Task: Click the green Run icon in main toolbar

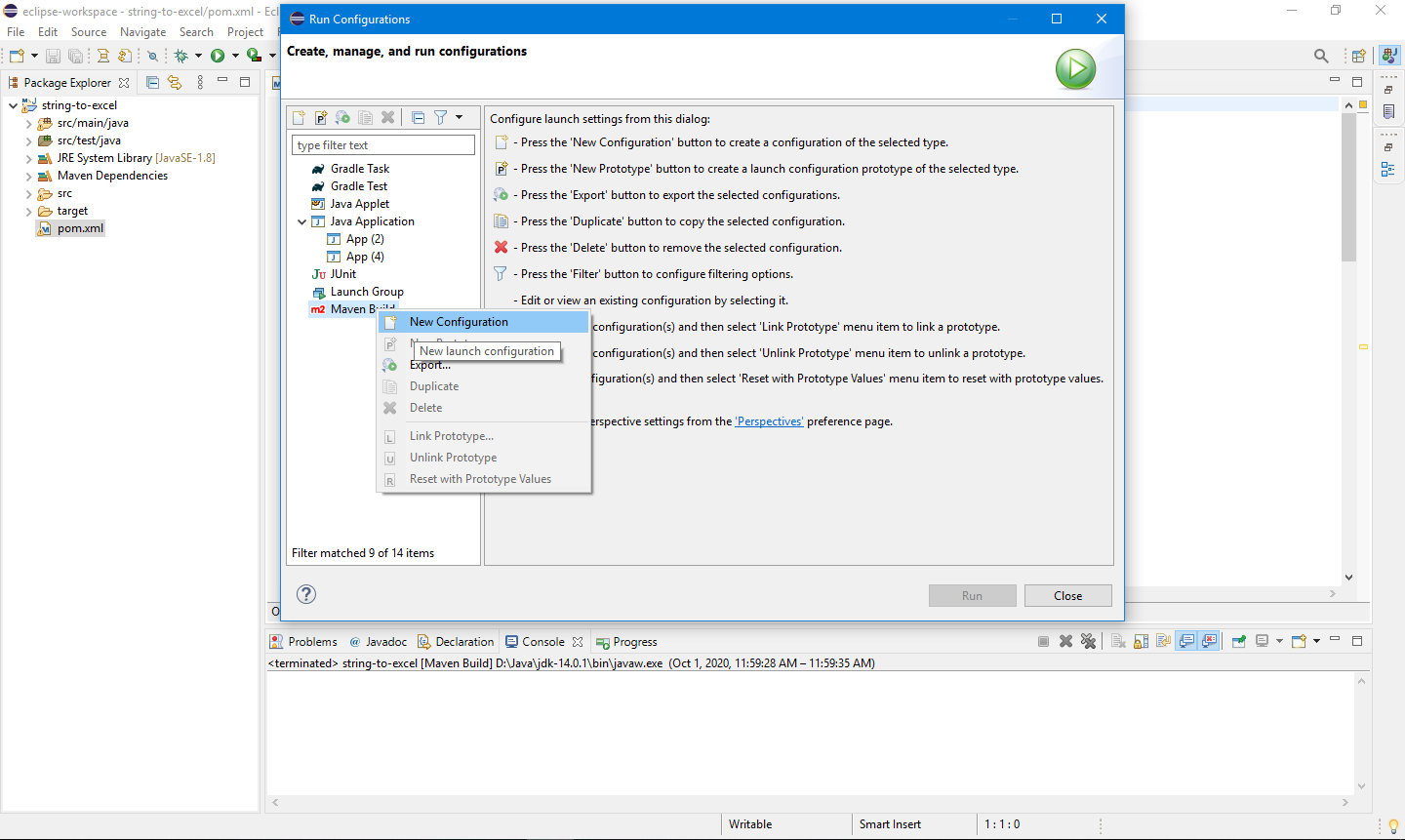Action: tap(218, 56)
